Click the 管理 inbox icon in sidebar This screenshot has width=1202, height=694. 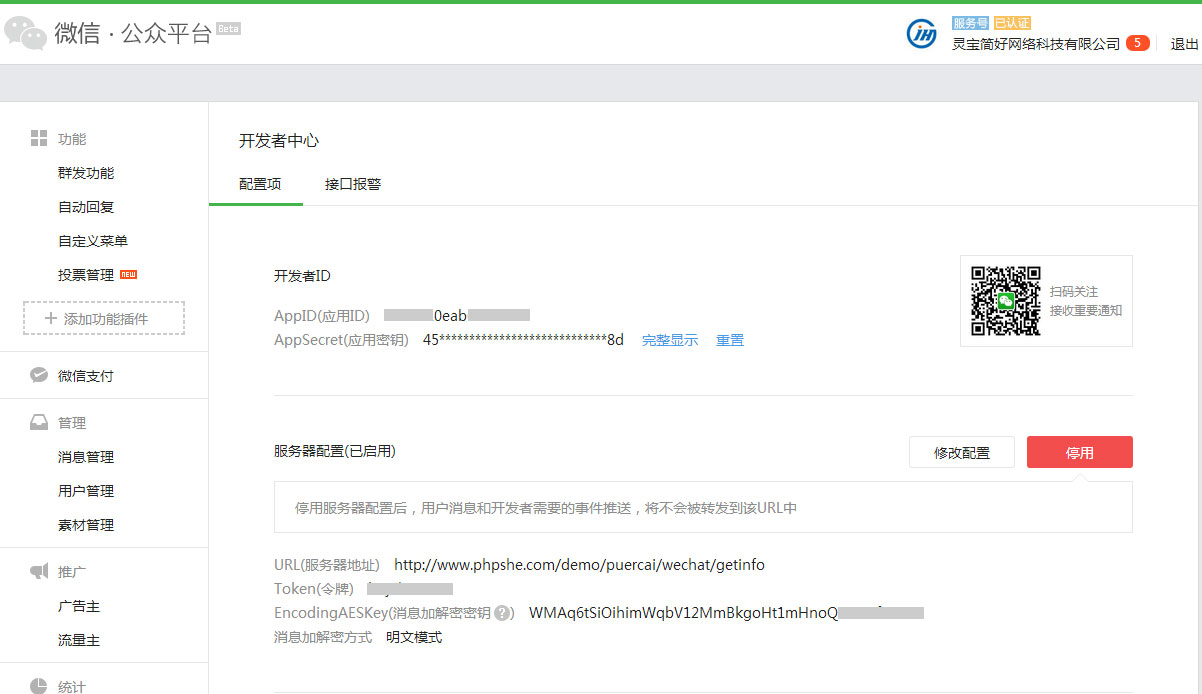pyautogui.click(x=39, y=422)
